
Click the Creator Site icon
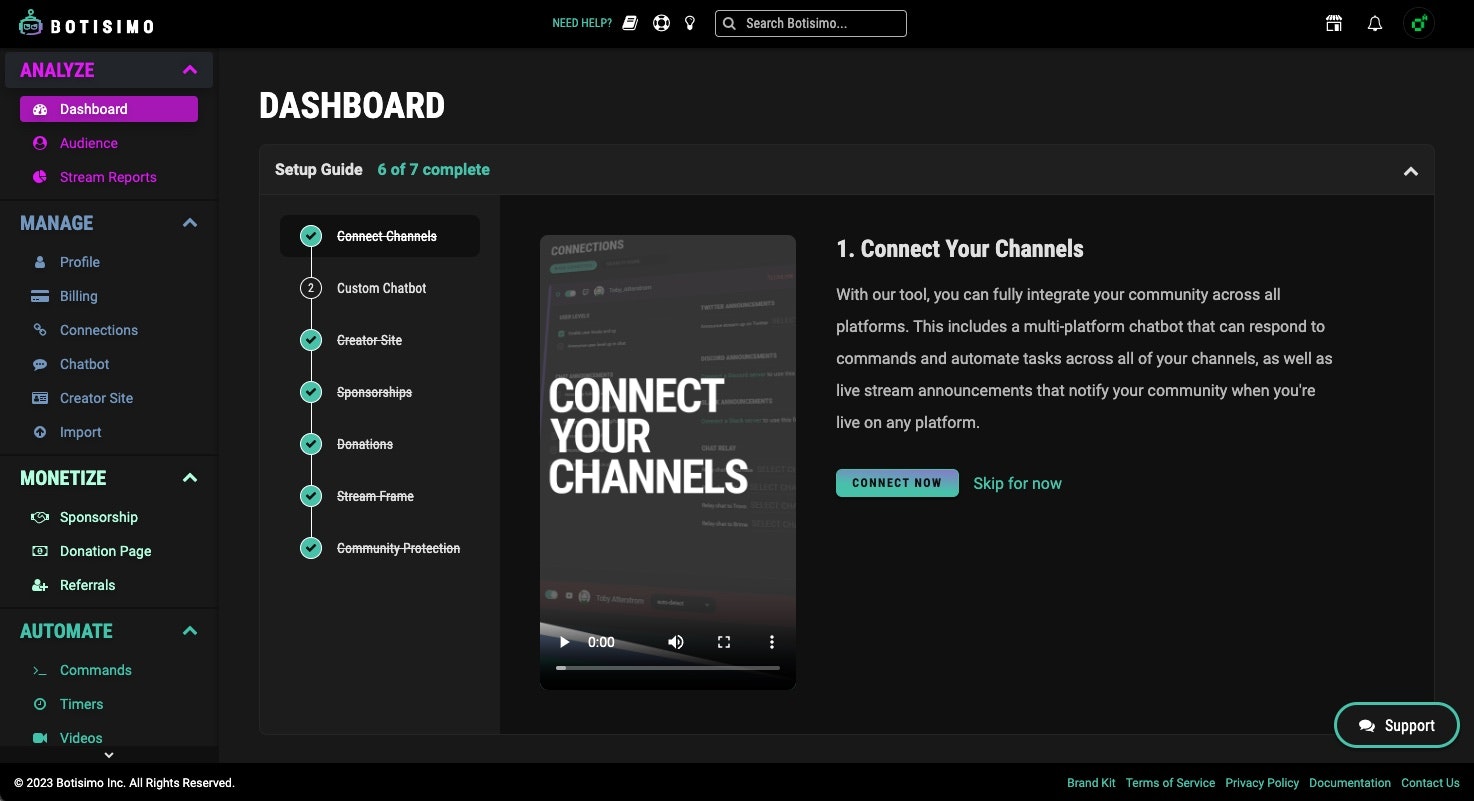point(40,398)
